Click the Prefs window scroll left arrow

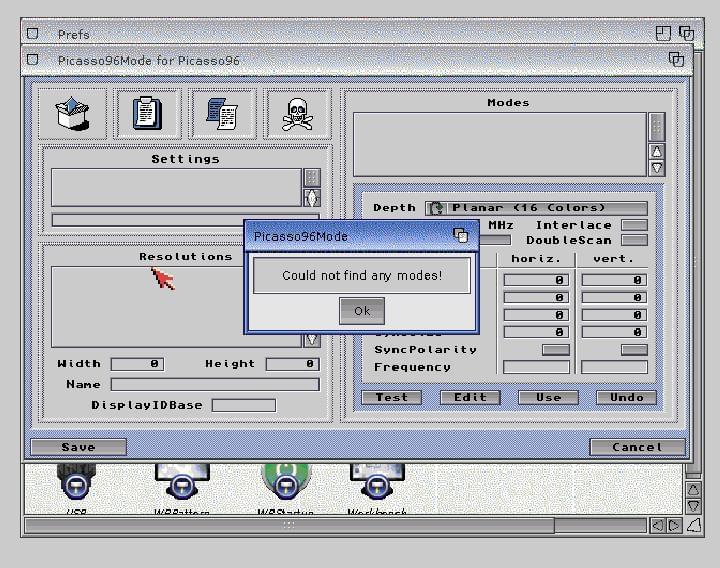point(657,525)
